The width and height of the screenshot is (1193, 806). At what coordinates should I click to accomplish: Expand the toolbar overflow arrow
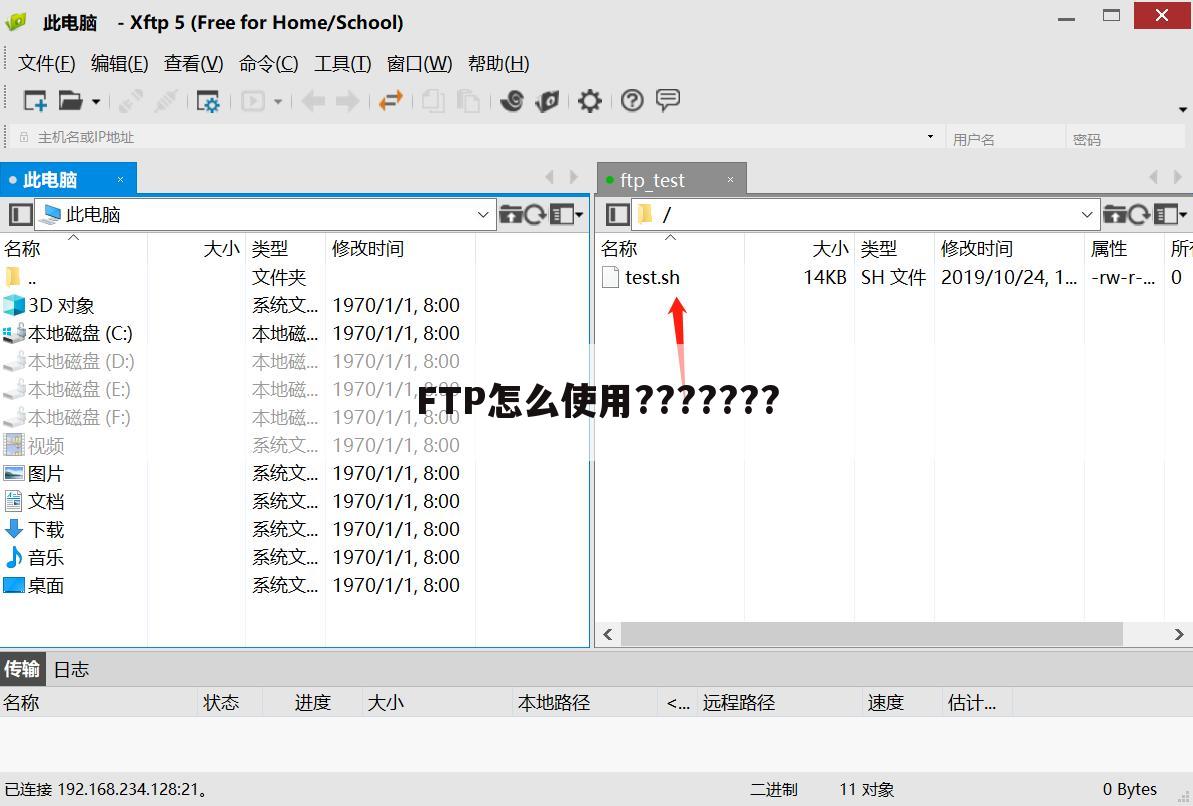click(x=1182, y=110)
